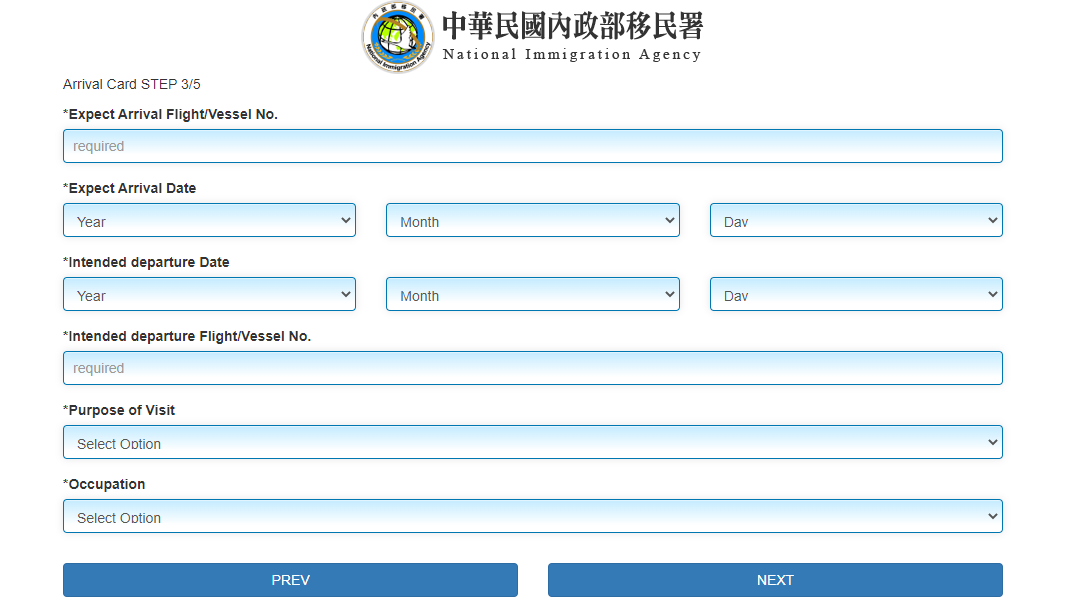Open the Expect Arrival Date Day dropdown
This screenshot has height=615, width=1066.
tap(855, 221)
